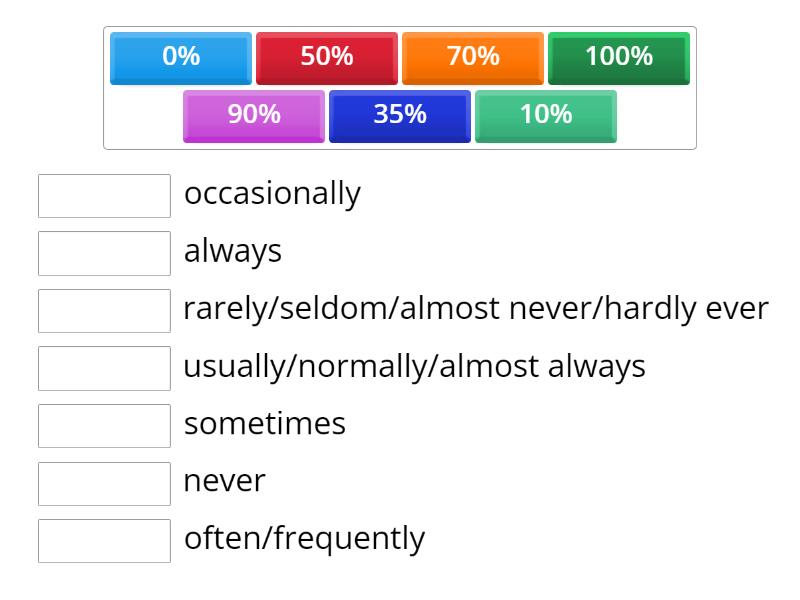Click the answer slot for rarely/seldom

[104, 310]
